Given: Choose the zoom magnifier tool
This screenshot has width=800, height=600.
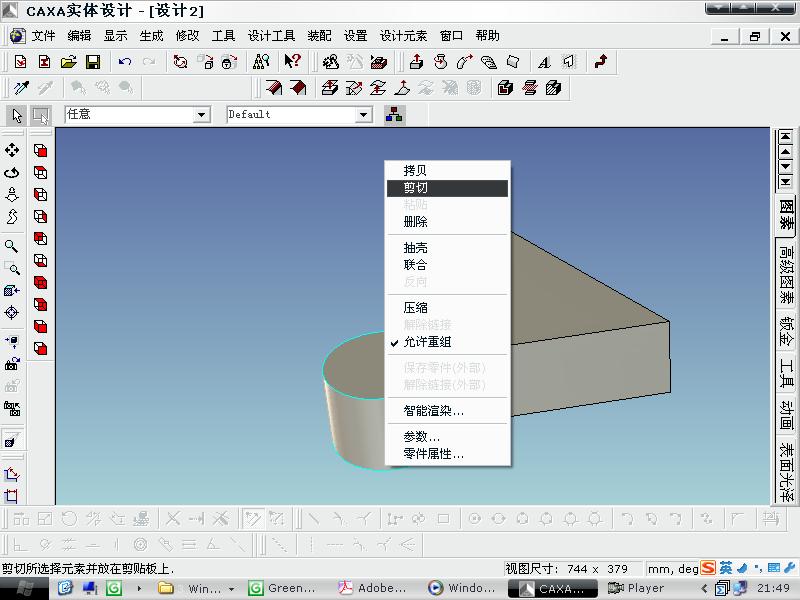Looking at the screenshot, I should point(11,246).
